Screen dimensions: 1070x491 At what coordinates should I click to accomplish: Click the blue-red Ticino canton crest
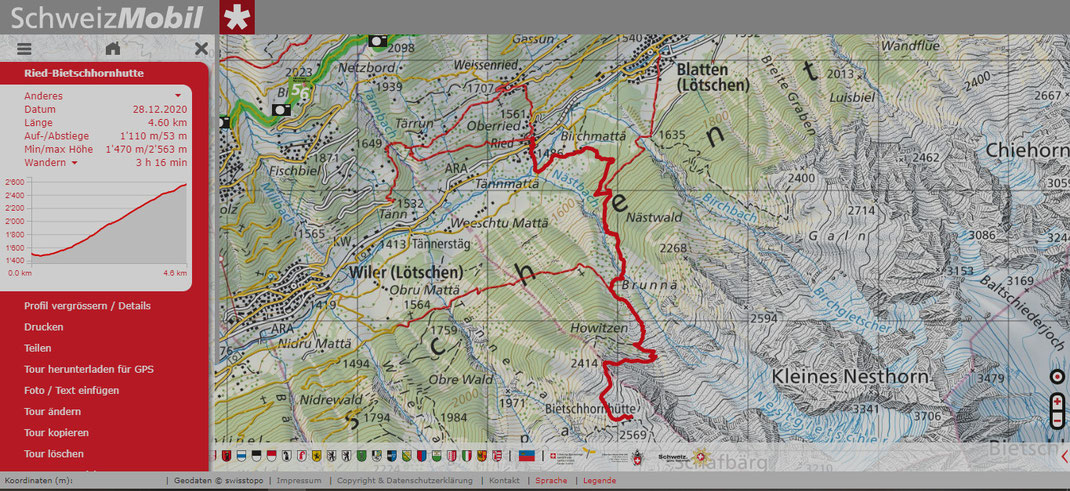point(422,456)
